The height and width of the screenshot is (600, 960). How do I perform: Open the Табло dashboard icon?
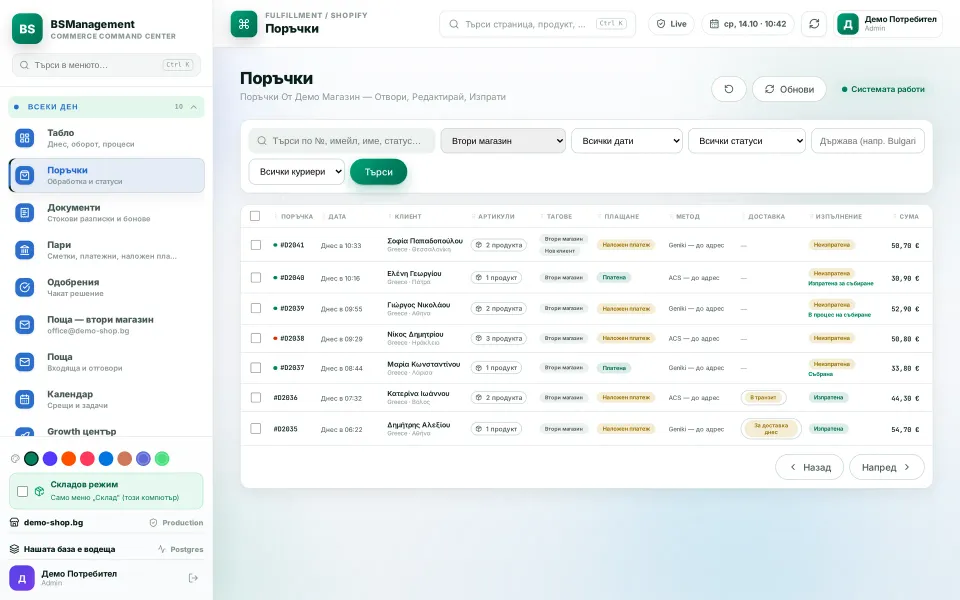(24, 138)
